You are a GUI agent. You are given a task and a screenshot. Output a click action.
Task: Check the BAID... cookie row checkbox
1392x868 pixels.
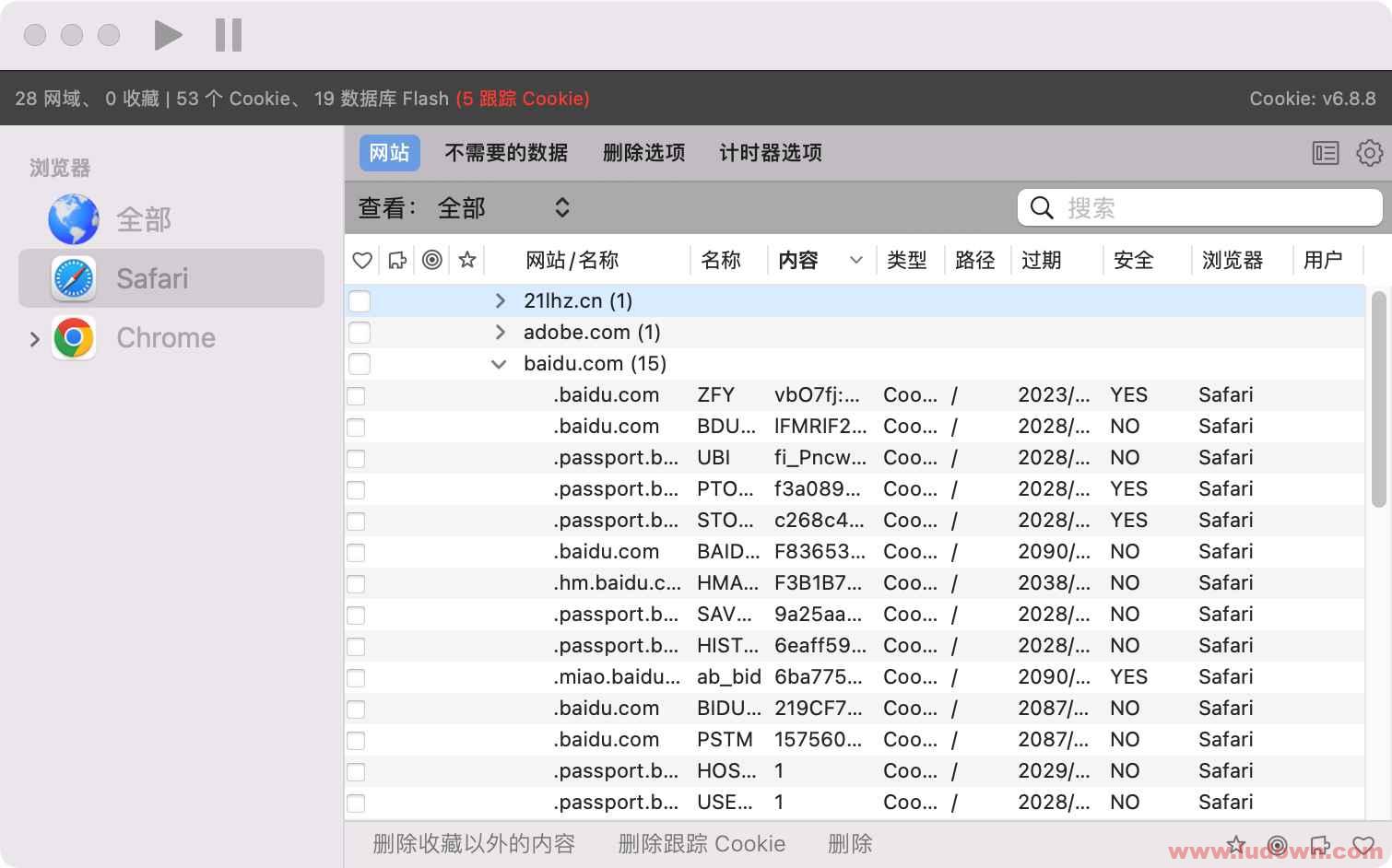[356, 553]
